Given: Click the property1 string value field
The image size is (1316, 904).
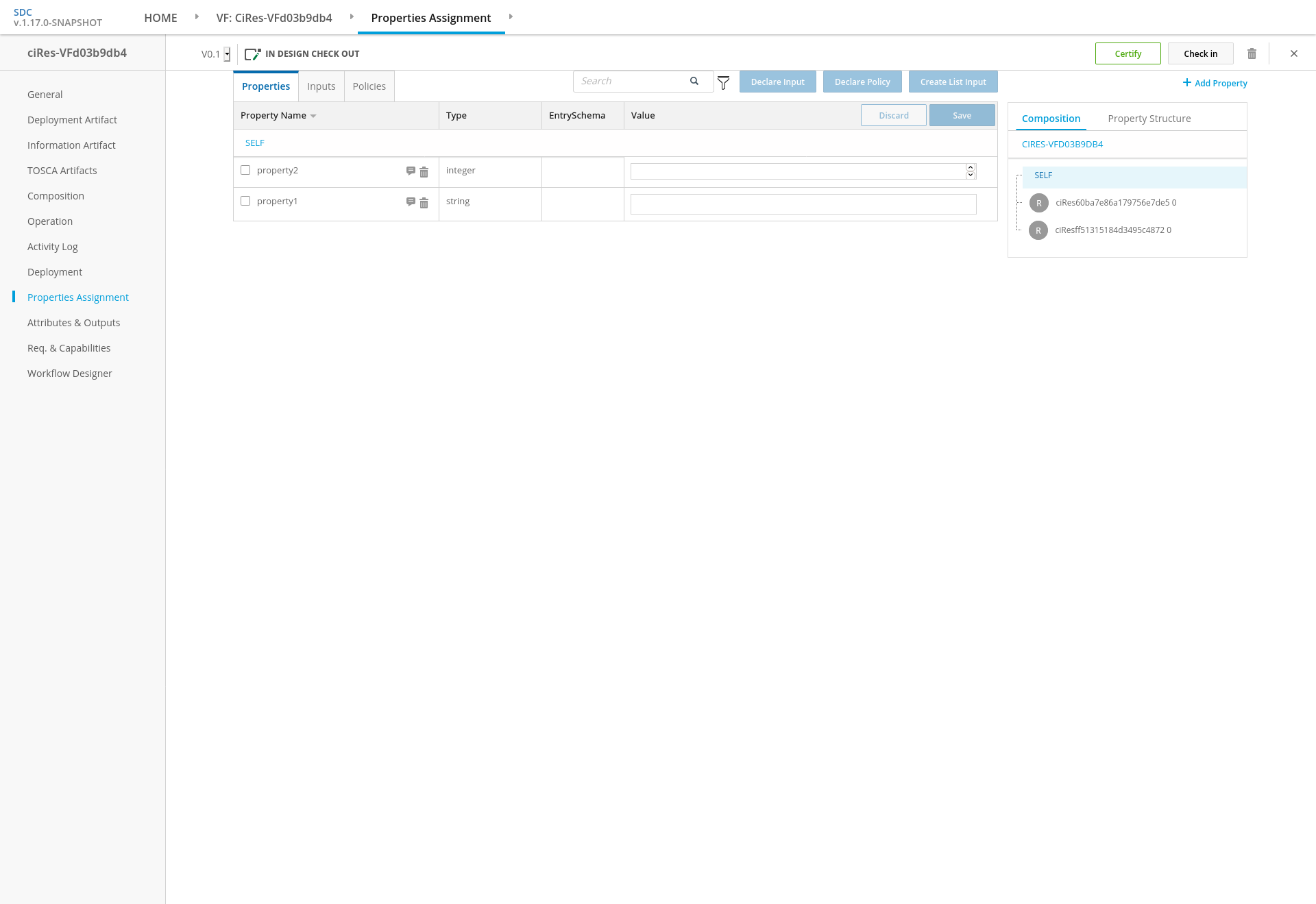Looking at the screenshot, I should [x=803, y=204].
